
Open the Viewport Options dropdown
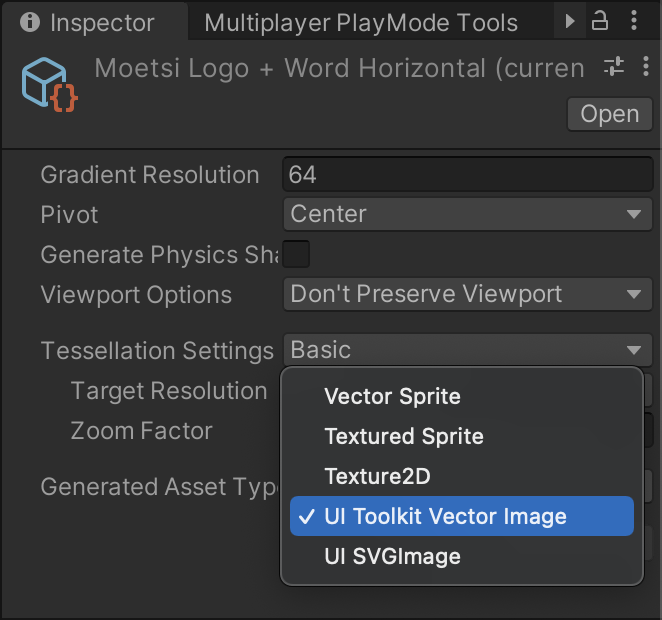coord(467,294)
